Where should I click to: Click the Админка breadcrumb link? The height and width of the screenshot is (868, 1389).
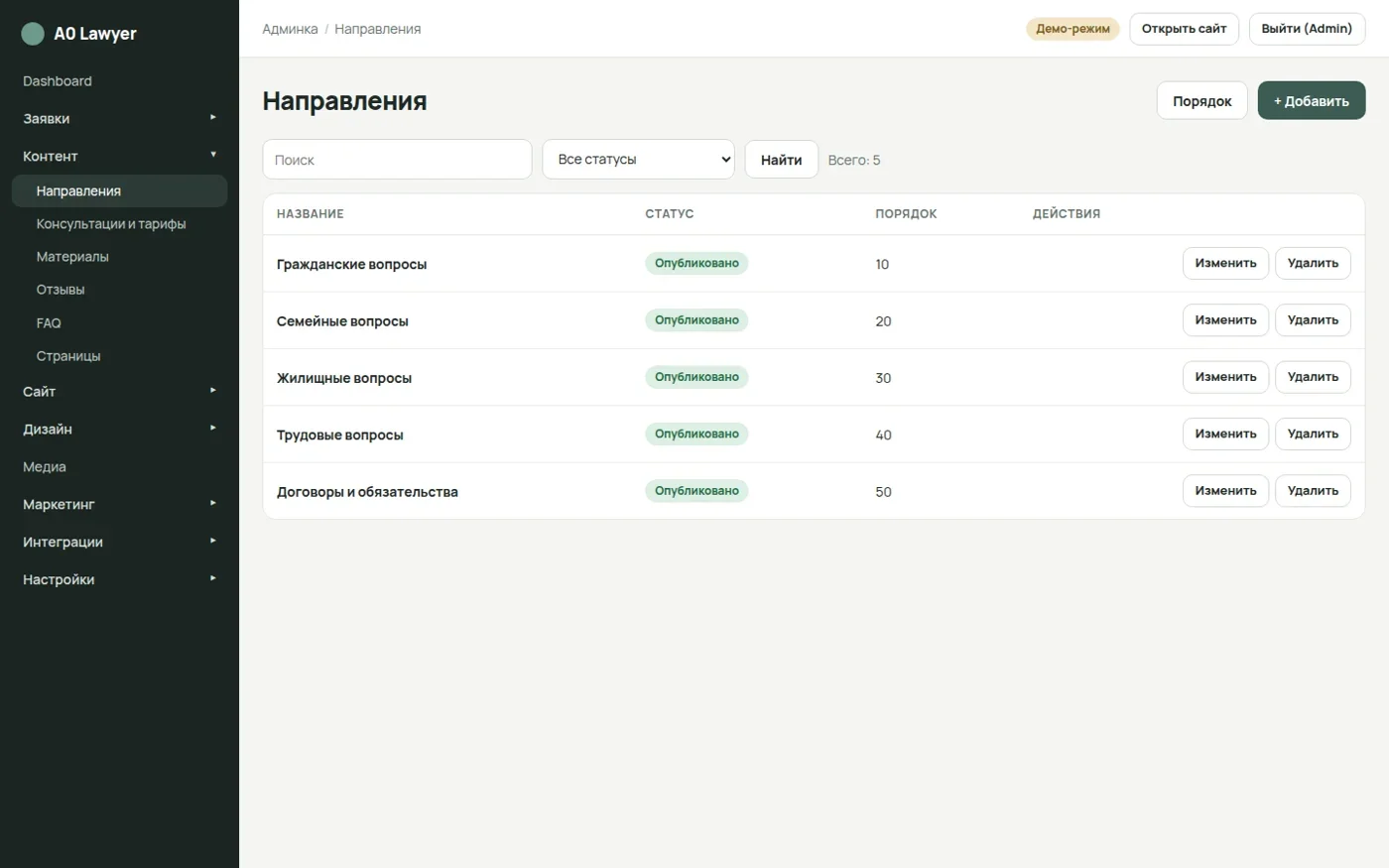[290, 29]
